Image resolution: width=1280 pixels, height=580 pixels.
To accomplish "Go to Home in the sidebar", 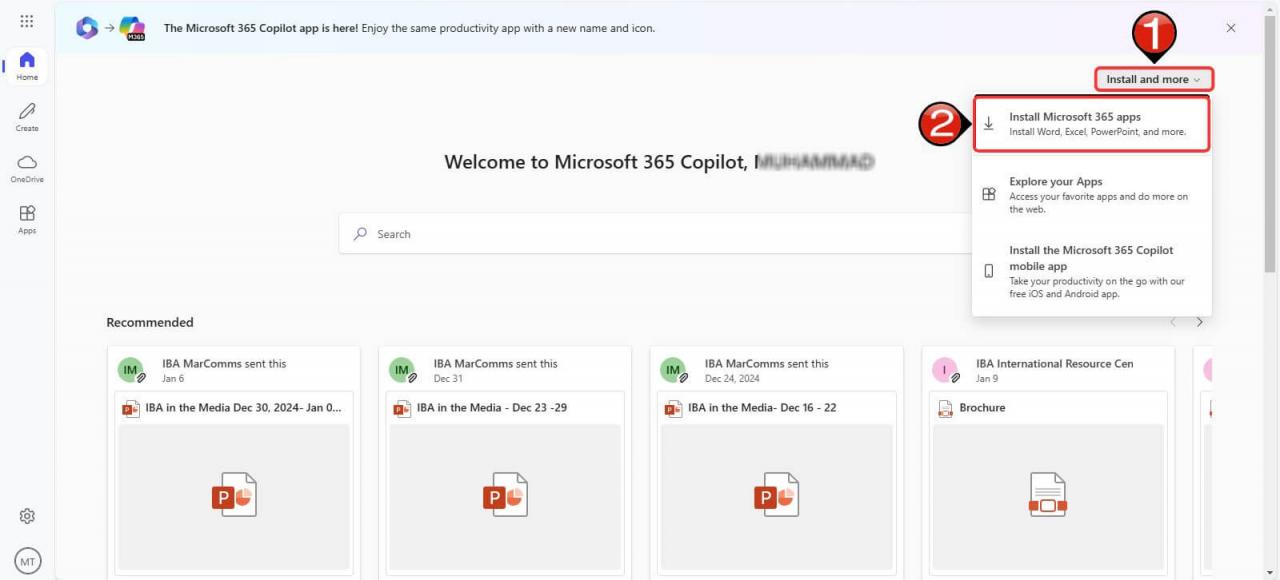I will point(27,66).
